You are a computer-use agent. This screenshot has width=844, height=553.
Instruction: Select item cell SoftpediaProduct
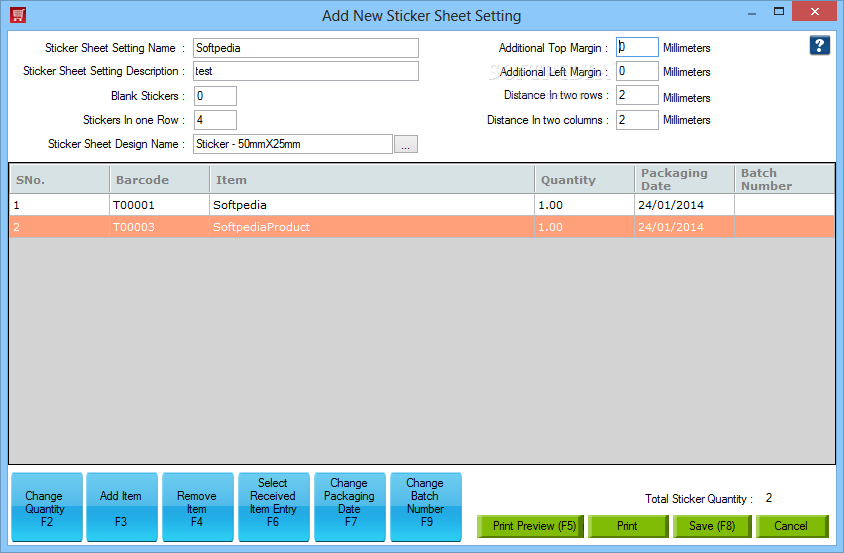[372, 227]
